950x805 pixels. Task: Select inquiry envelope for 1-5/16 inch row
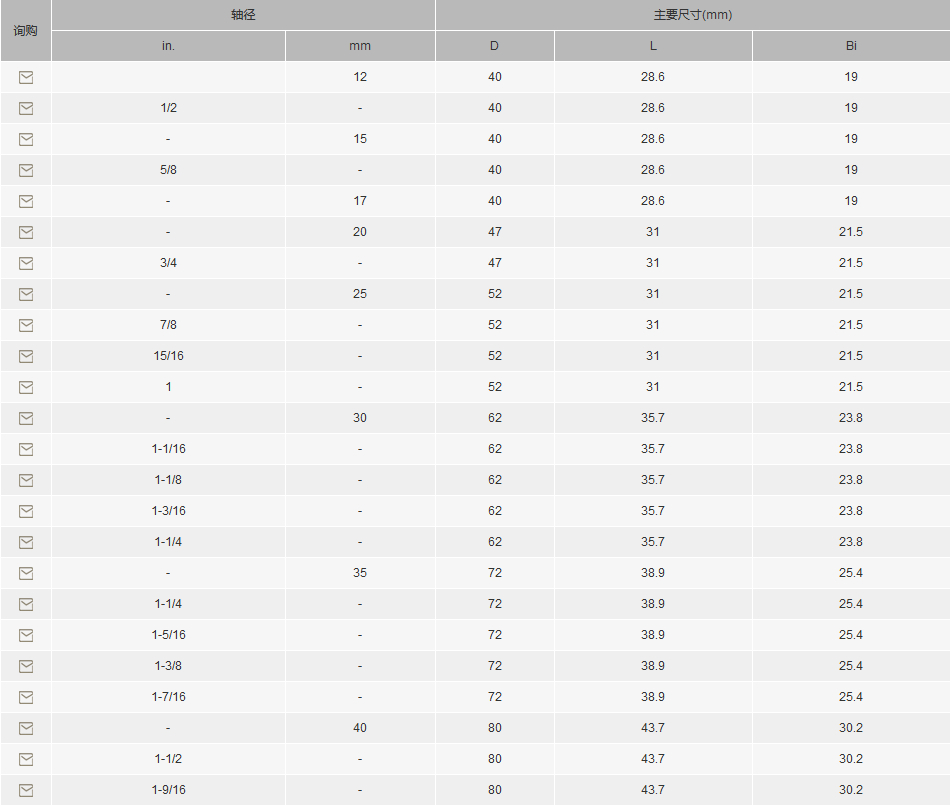(x=26, y=635)
